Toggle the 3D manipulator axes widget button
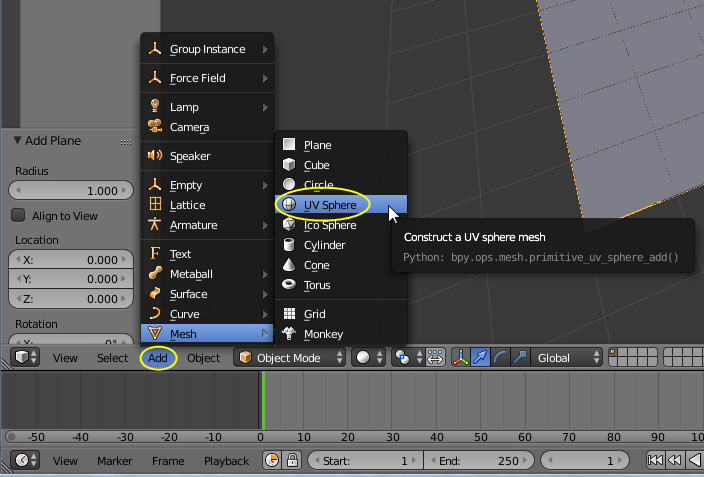 tap(461, 358)
